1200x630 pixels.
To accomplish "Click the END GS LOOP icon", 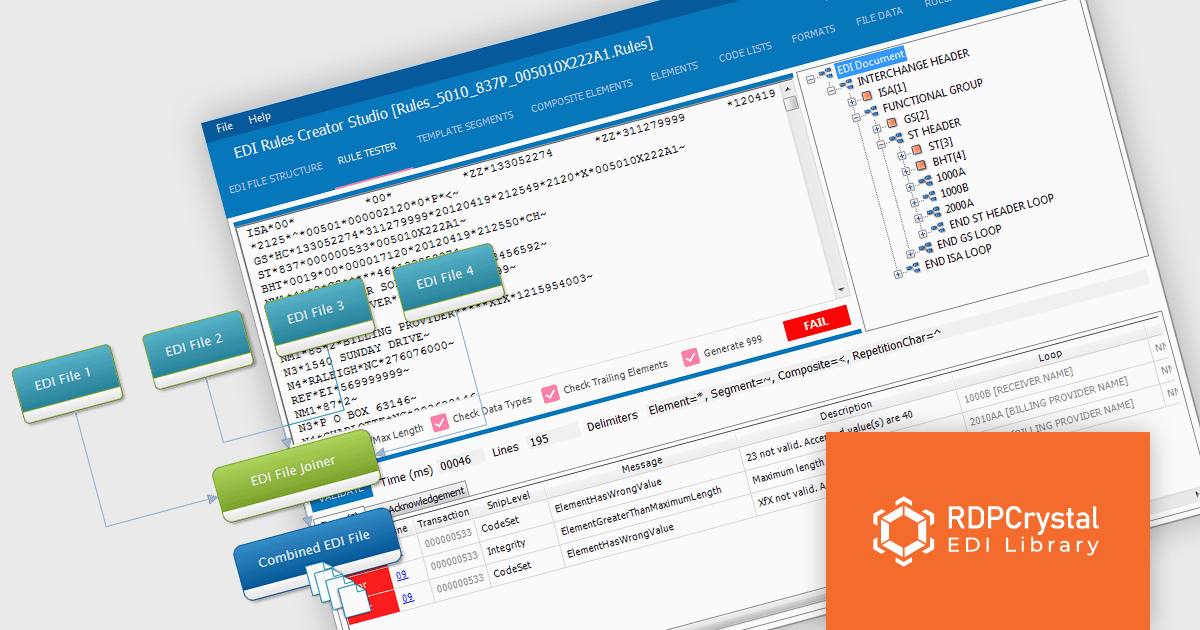I will coord(924,246).
